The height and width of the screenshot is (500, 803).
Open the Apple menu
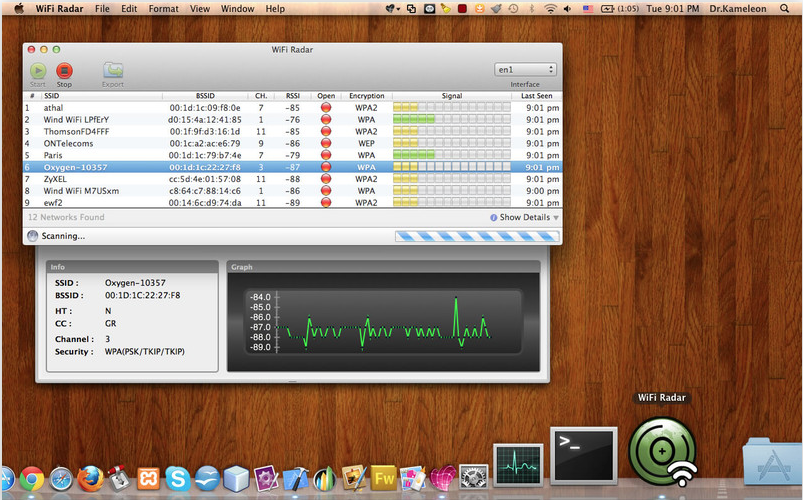pos(18,8)
